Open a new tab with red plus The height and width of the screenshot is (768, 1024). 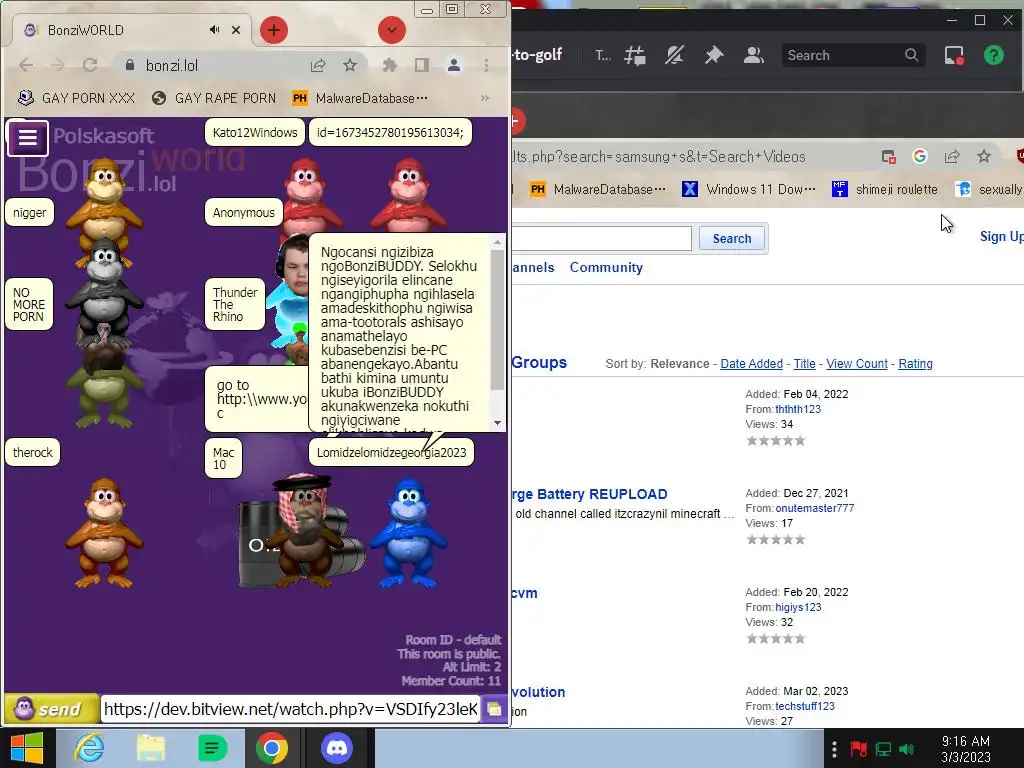274,30
